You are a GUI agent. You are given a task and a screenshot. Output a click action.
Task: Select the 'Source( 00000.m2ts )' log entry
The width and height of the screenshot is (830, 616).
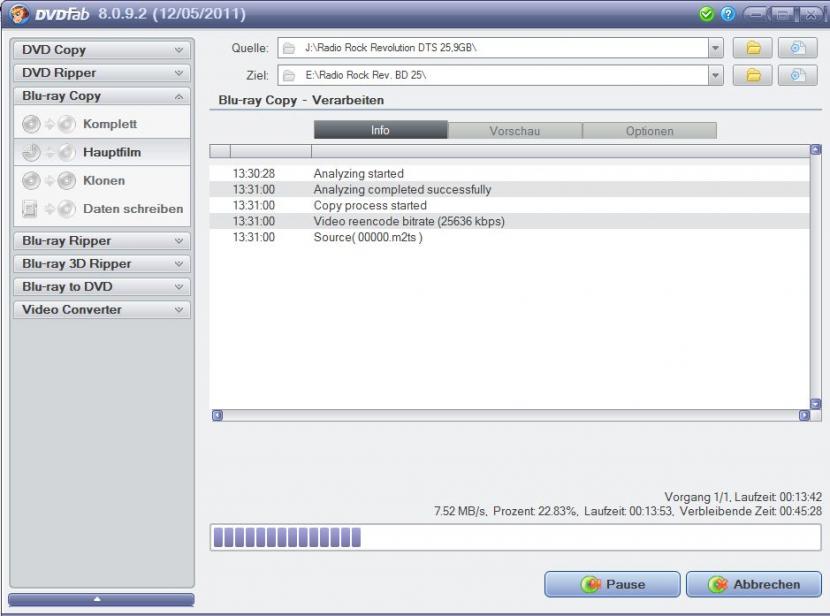509,237
